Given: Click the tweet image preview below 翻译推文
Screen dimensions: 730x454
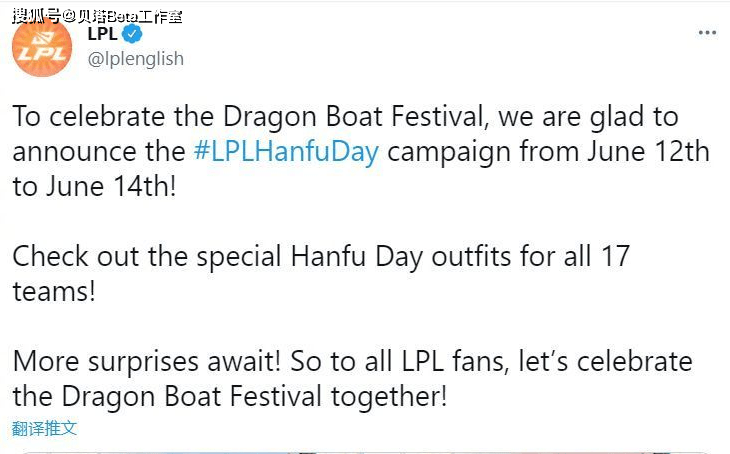Looking at the screenshot, I should pyautogui.click(x=365, y=452).
